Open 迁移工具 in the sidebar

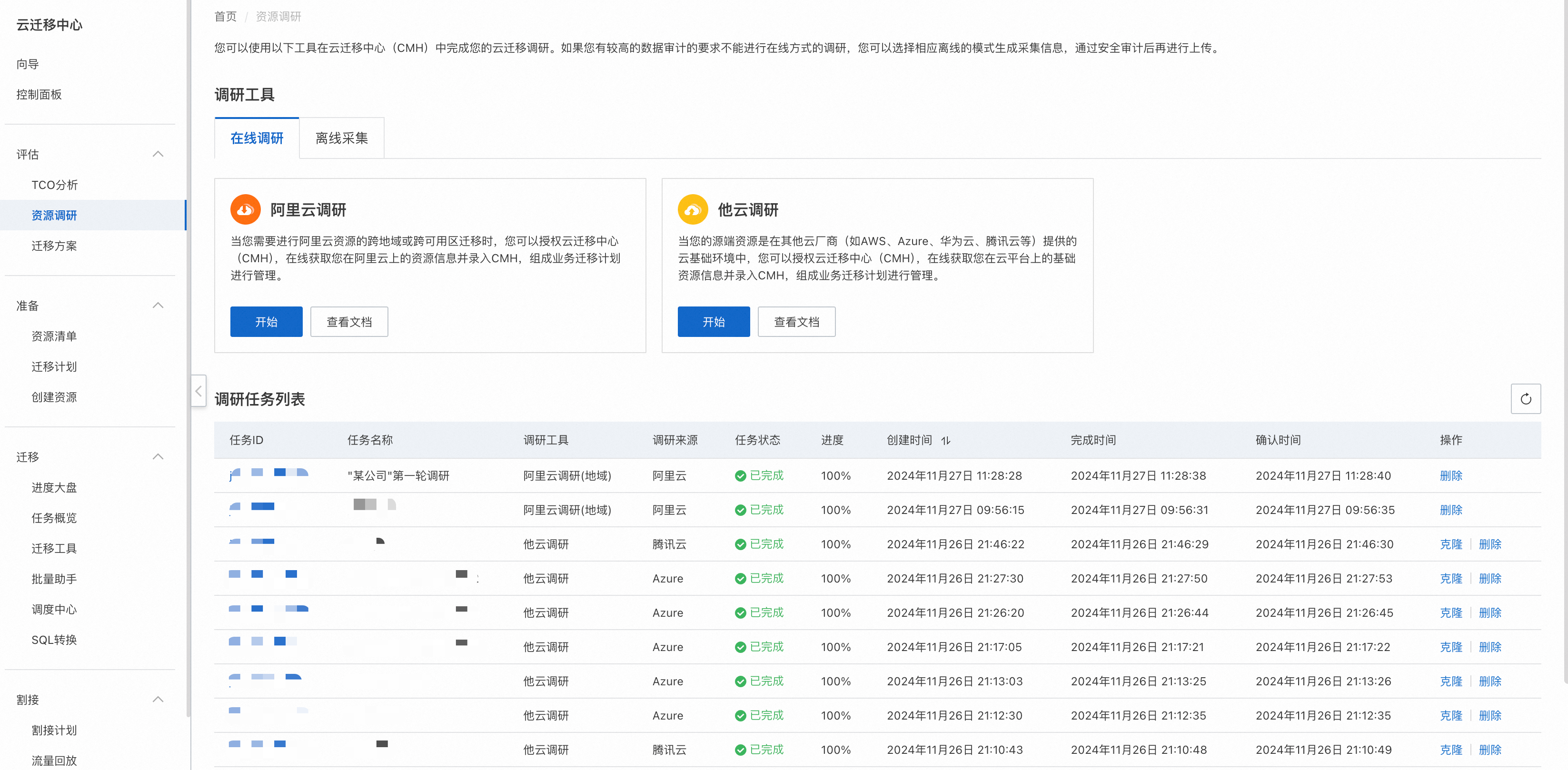pyautogui.click(x=54, y=548)
